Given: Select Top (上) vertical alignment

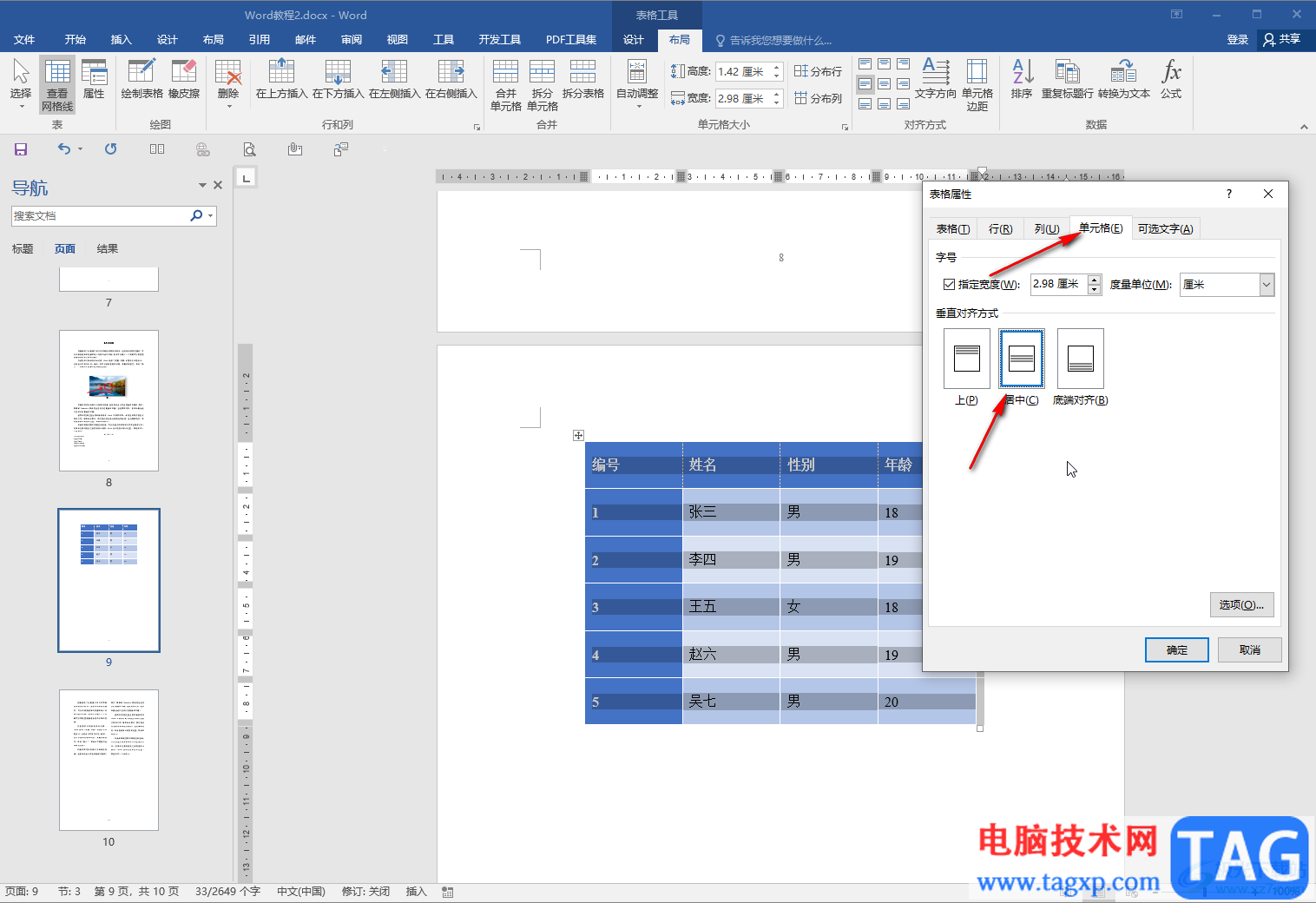Looking at the screenshot, I should coord(966,359).
